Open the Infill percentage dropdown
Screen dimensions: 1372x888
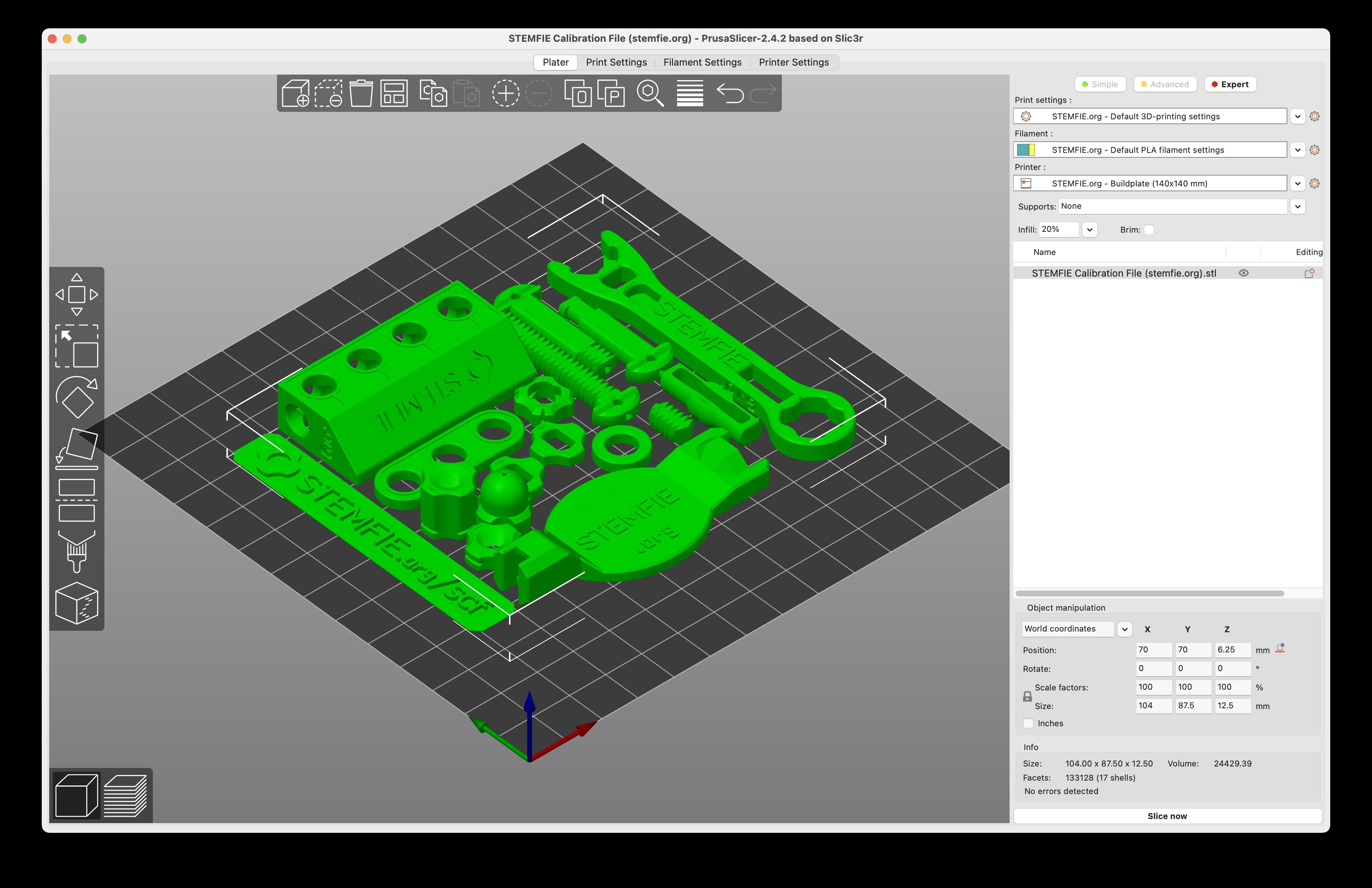pos(1089,229)
